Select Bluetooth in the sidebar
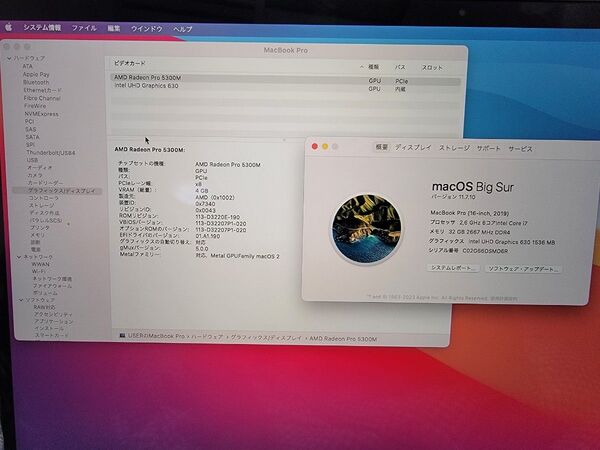600x450 pixels. tap(36, 82)
